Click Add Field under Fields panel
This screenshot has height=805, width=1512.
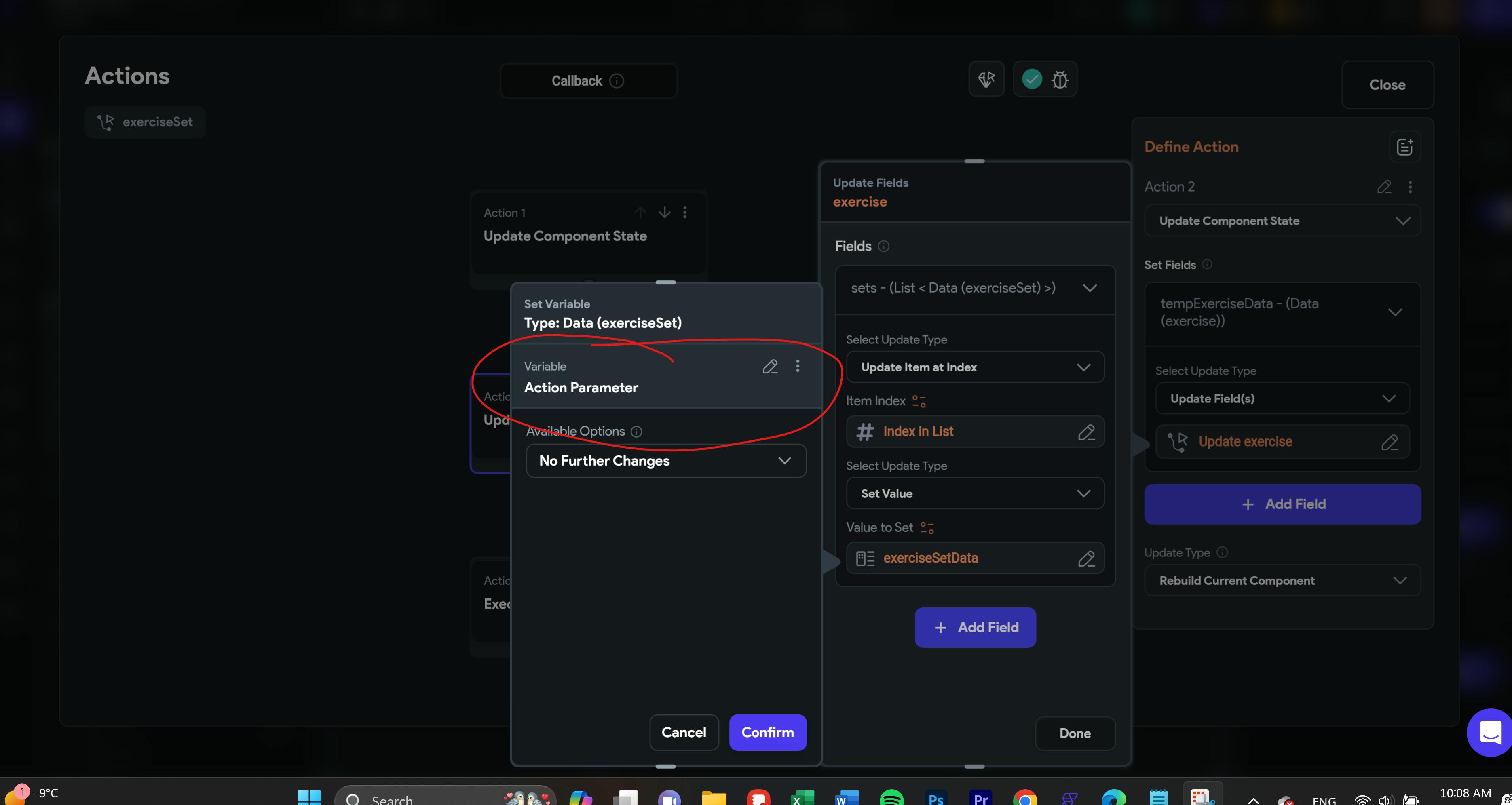975,627
